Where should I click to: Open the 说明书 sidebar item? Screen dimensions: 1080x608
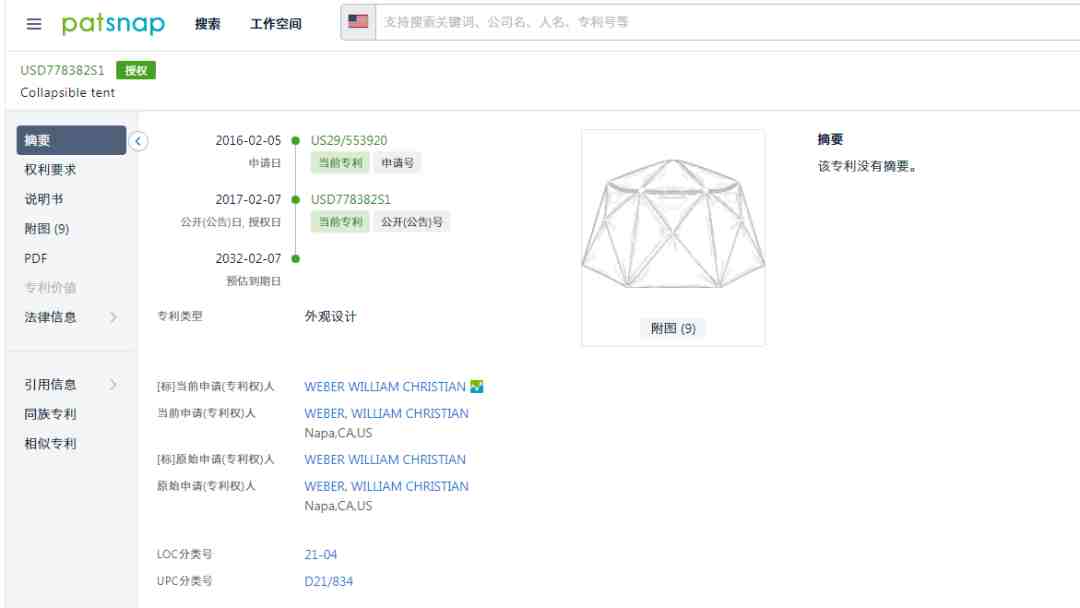click(44, 199)
